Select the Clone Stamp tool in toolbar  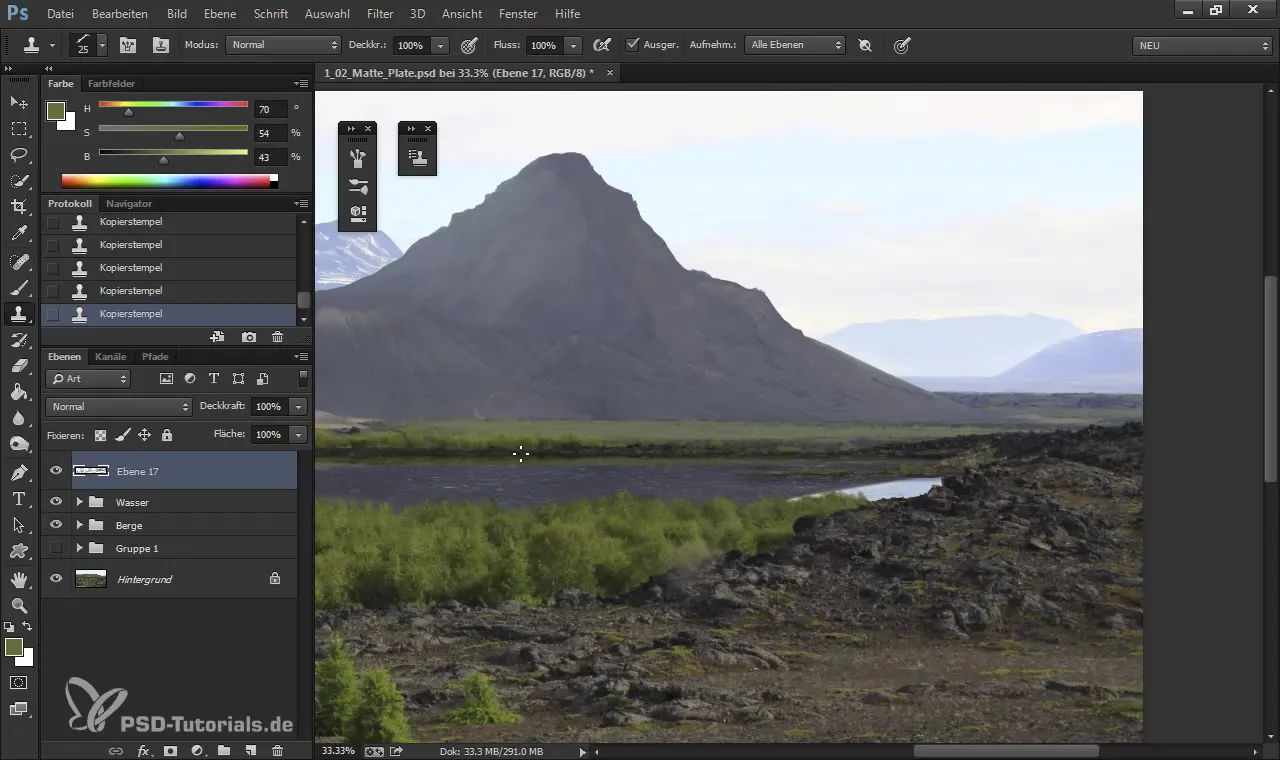click(19, 314)
